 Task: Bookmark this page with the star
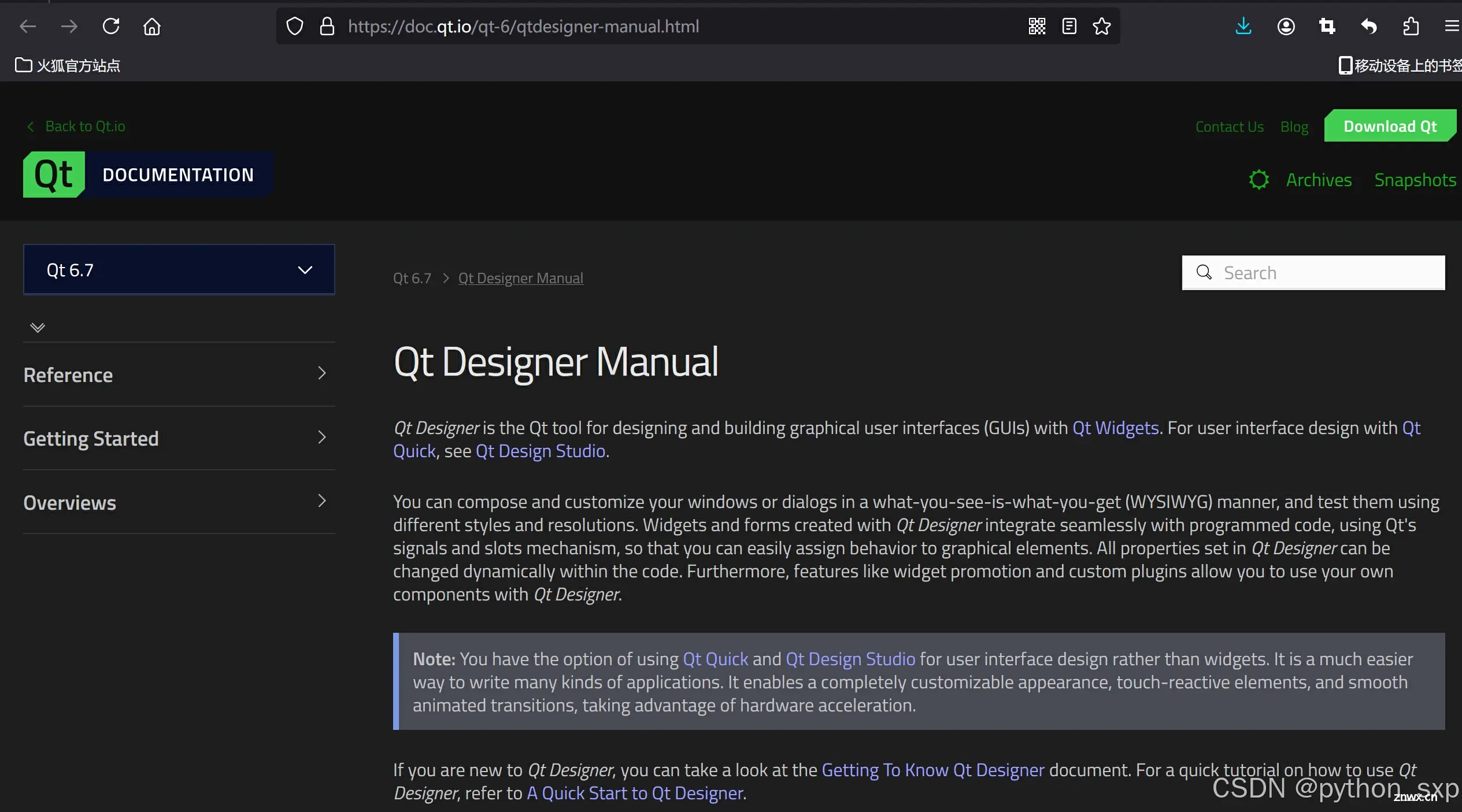pos(1102,26)
